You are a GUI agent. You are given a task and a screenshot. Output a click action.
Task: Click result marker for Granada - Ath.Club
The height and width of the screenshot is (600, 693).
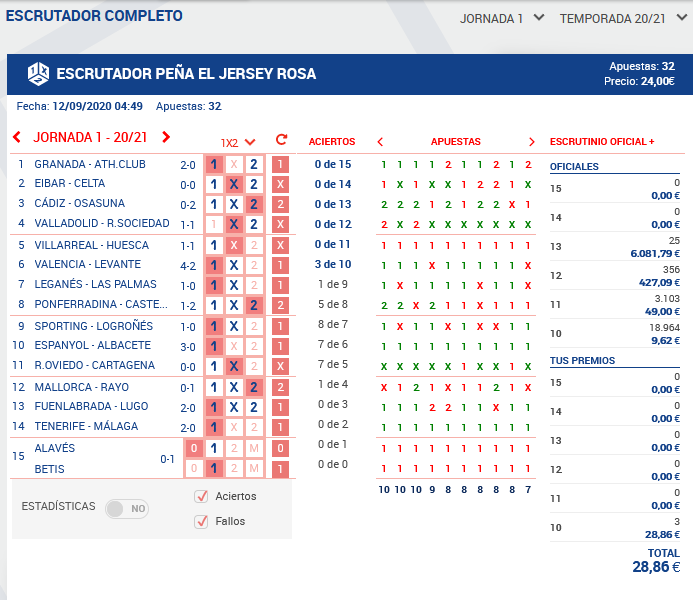click(x=280, y=164)
